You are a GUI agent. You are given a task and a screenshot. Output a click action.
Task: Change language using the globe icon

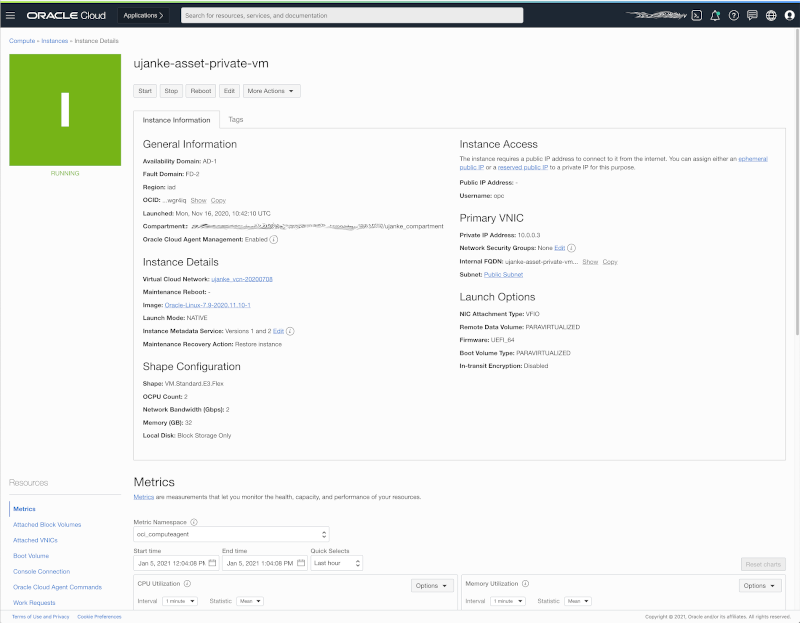point(770,15)
